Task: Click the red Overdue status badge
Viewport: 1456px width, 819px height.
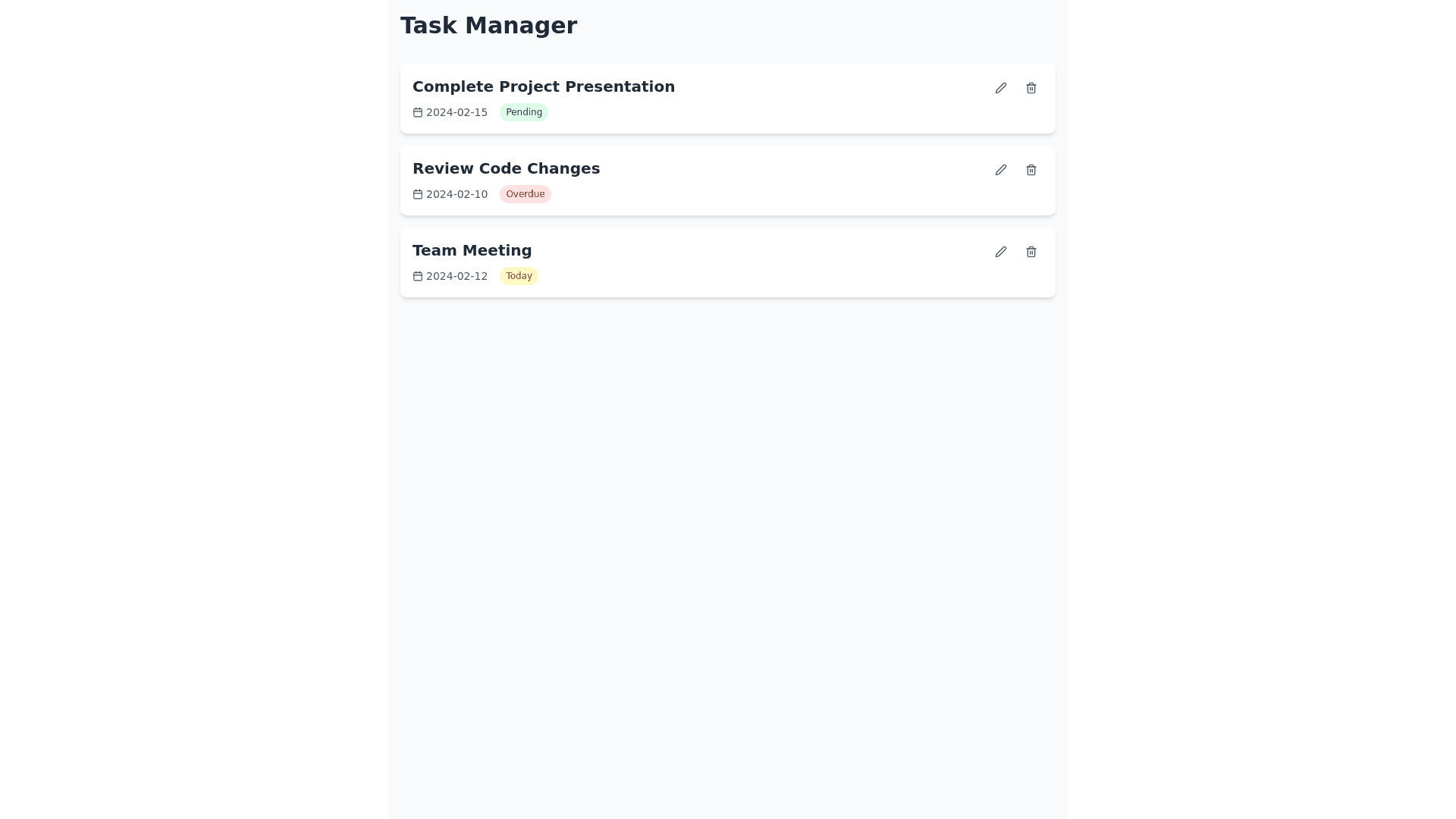Action: tap(525, 194)
